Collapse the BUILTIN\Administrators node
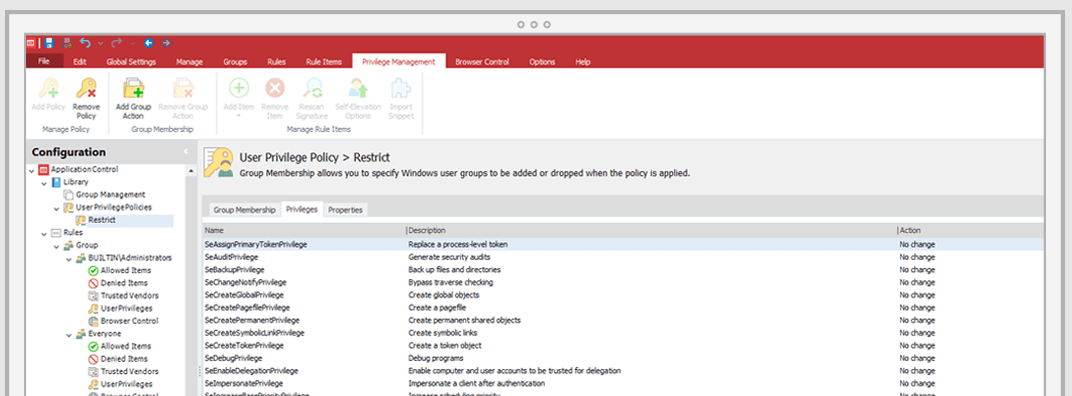1072x396 pixels. pyautogui.click(x=69, y=259)
